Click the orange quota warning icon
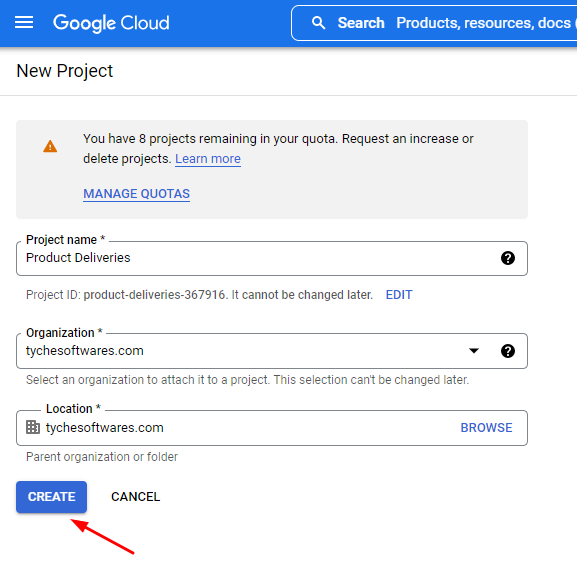Screen dimensions: 577x580 pos(50,146)
